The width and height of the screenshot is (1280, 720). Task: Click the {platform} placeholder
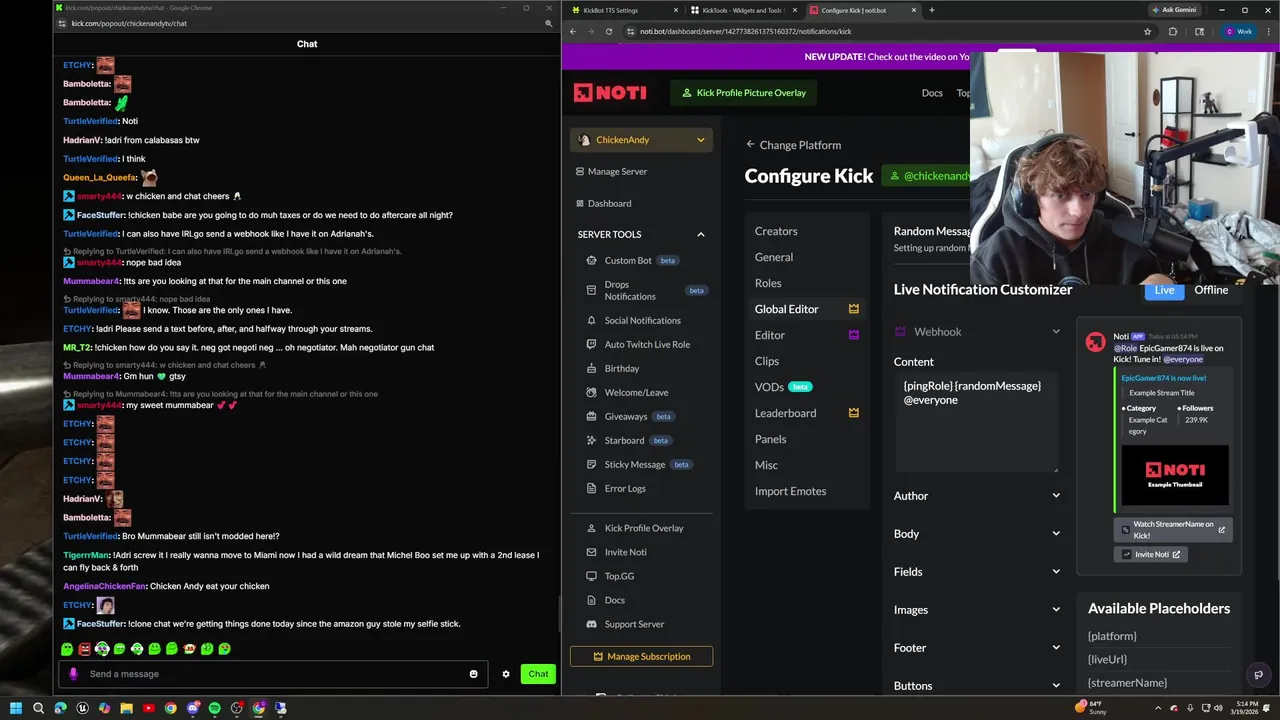click(1112, 636)
